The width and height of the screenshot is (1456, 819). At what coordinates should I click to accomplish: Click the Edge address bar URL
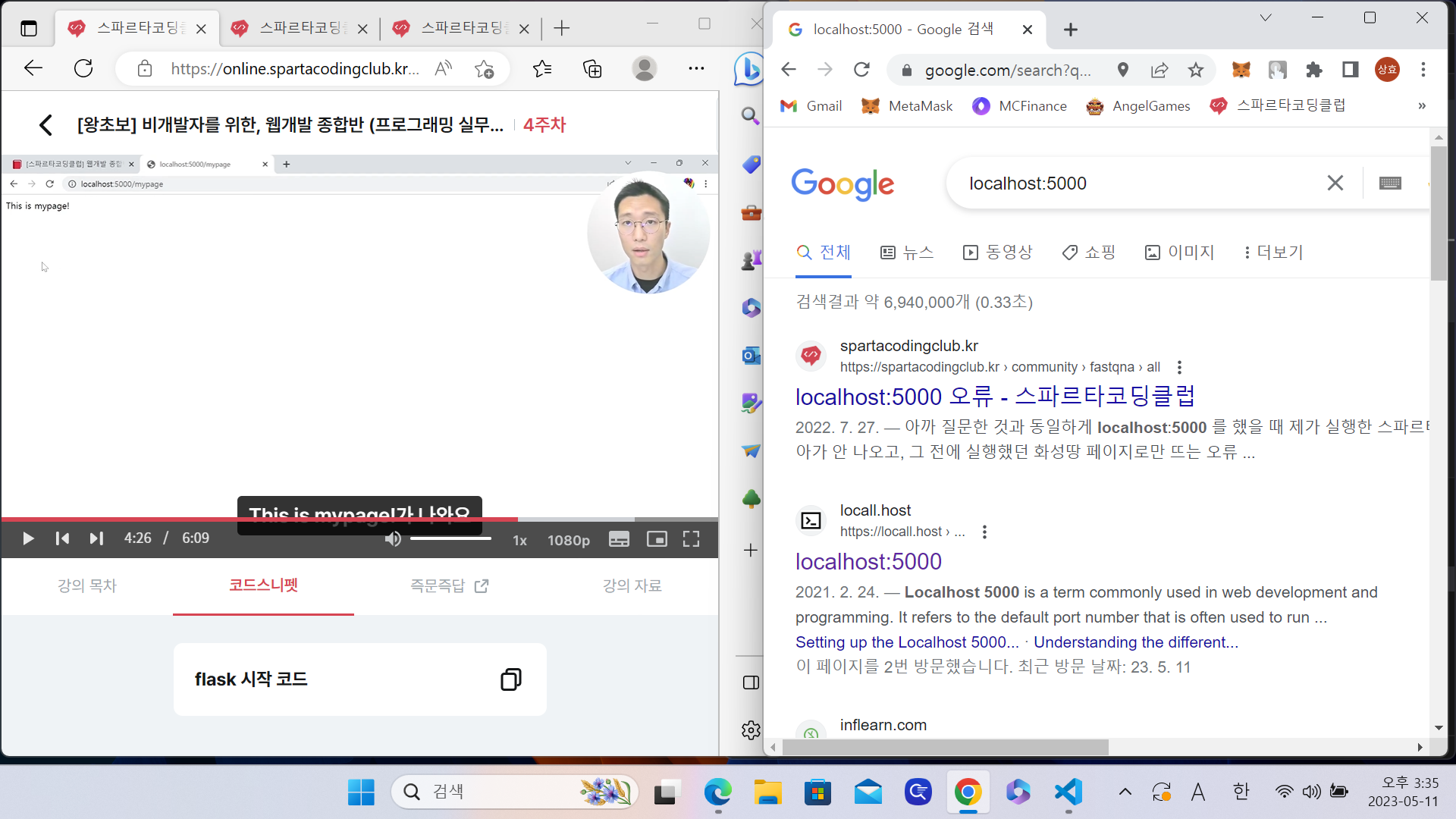pyautogui.click(x=294, y=69)
